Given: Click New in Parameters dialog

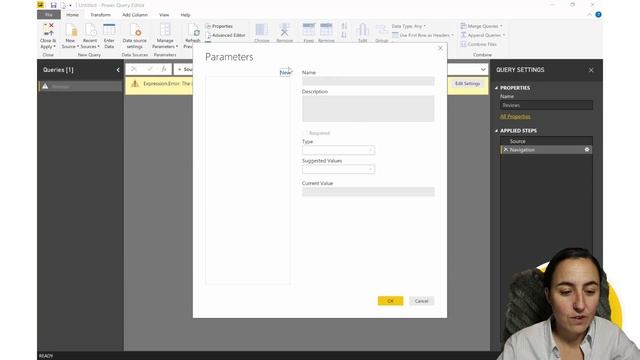Looking at the screenshot, I should pyautogui.click(x=285, y=72).
